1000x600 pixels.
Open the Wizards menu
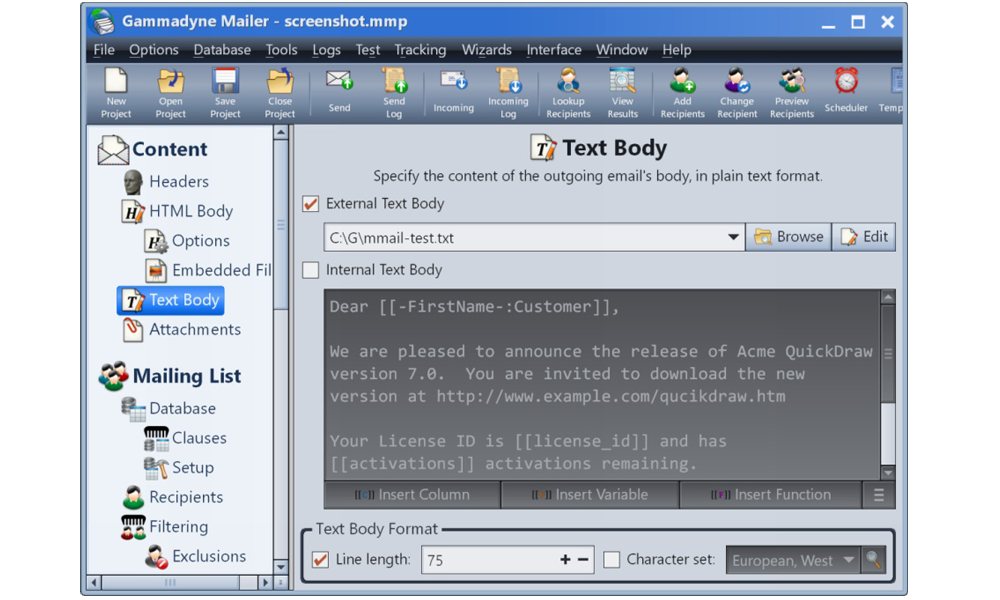coord(486,50)
